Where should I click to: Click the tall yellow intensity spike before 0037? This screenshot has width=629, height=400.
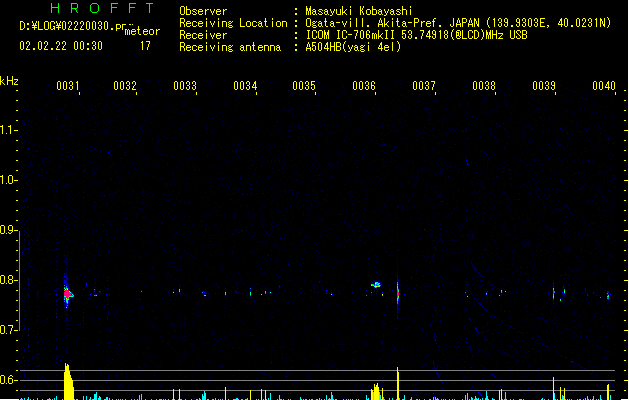(x=398, y=383)
